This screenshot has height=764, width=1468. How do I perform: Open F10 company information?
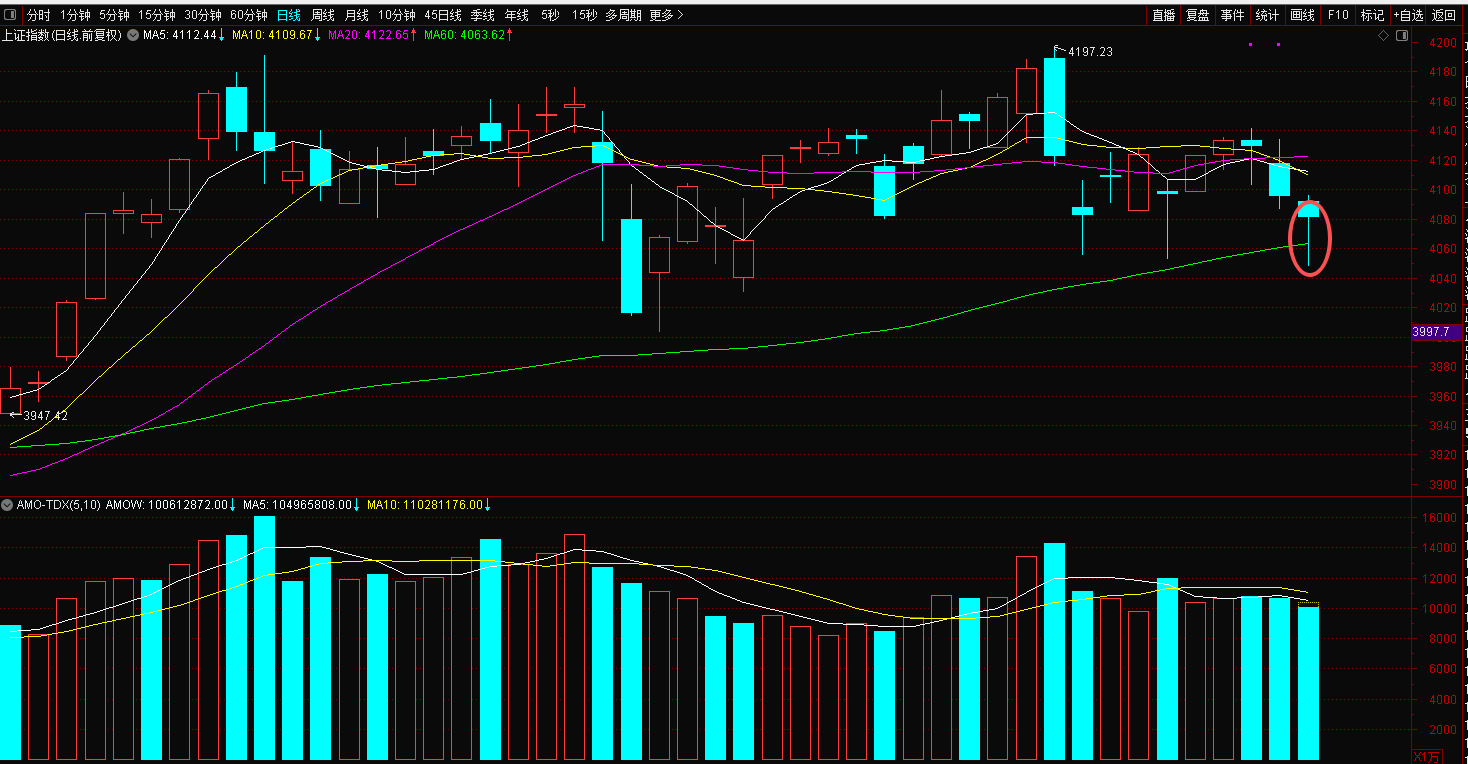point(1337,15)
